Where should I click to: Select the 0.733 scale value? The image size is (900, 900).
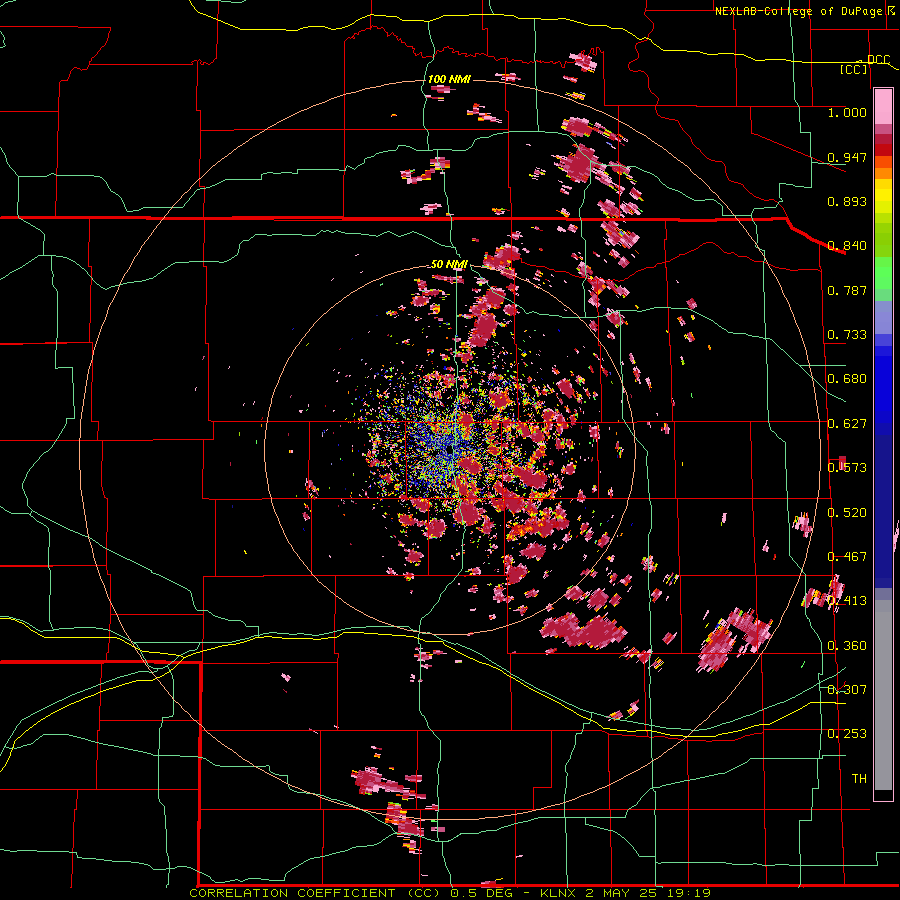[x=847, y=335]
